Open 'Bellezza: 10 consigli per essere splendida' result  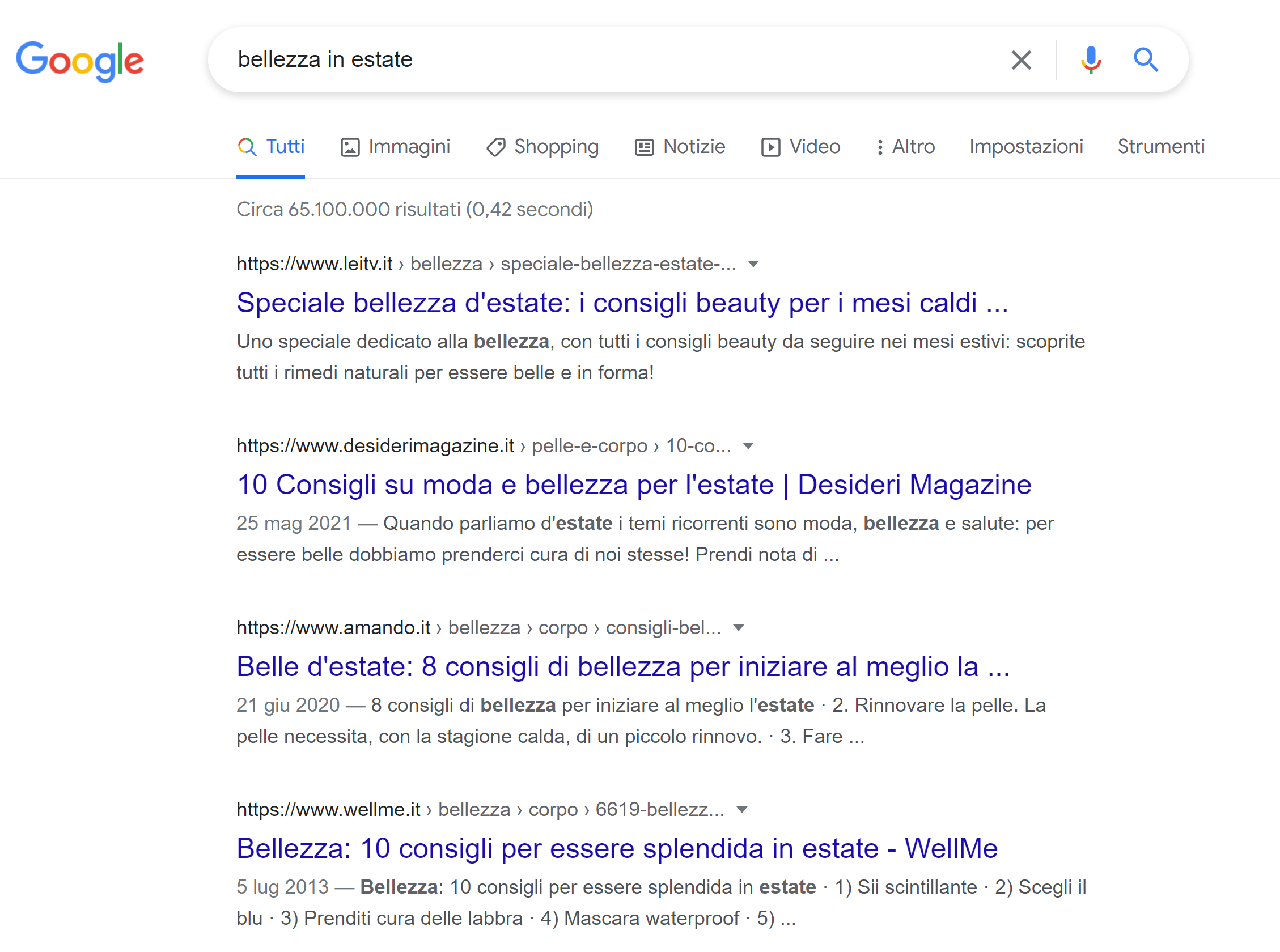click(x=617, y=848)
